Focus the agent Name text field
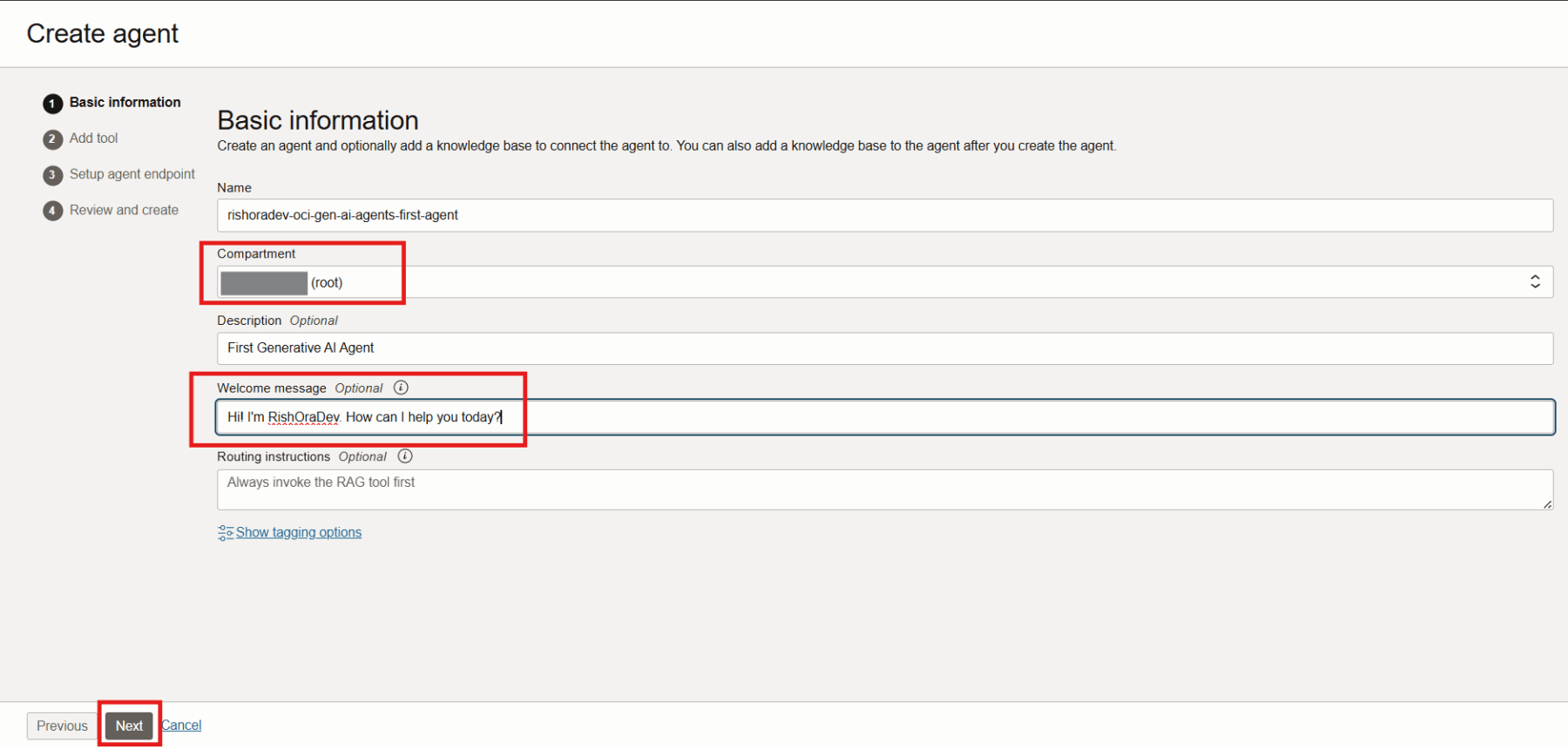Image resolution: width=1568 pixels, height=749 pixels. coord(884,215)
